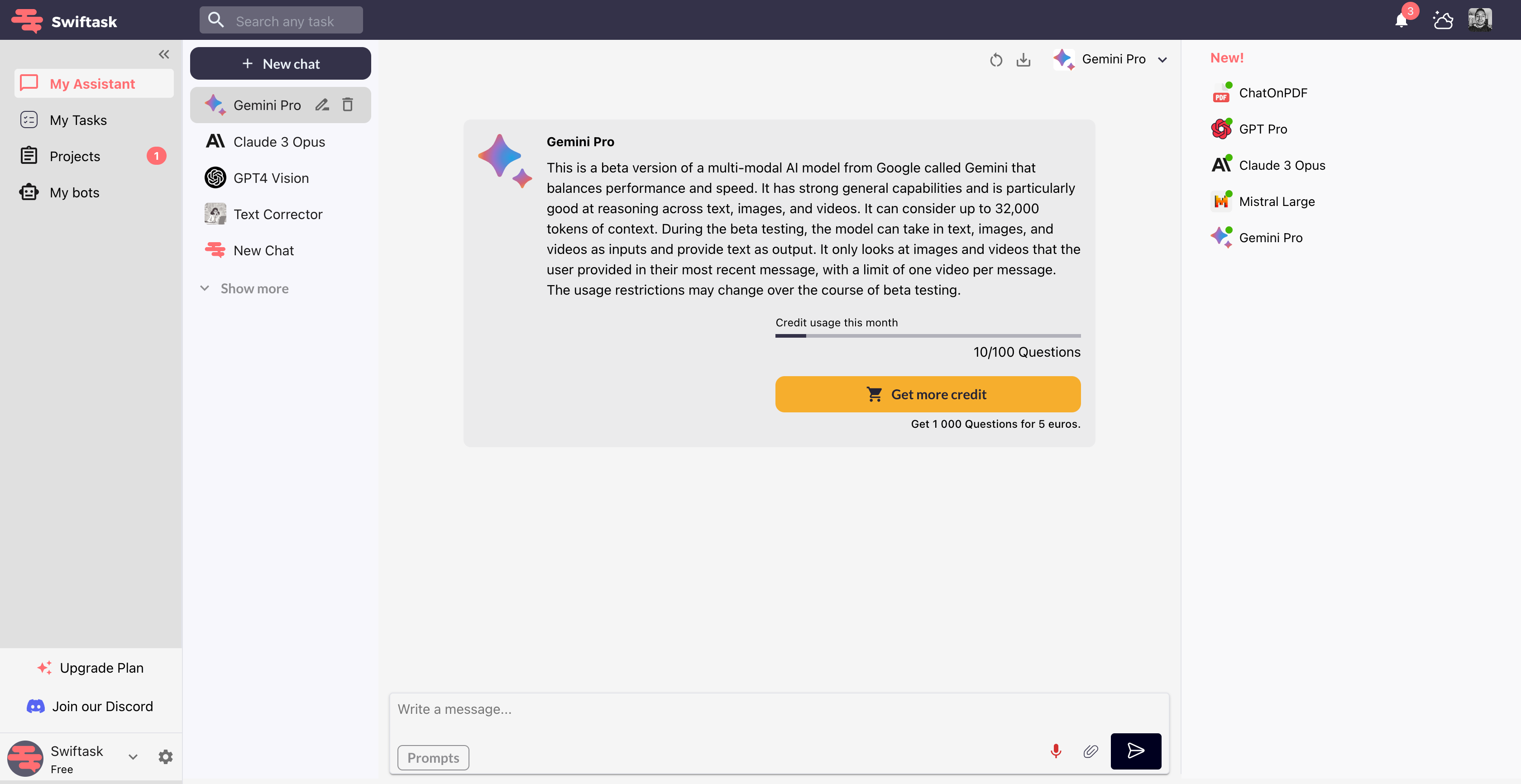Image resolution: width=1521 pixels, height=784 pixels.
Task: Open the notifications bell icon
Action: 1402,19
